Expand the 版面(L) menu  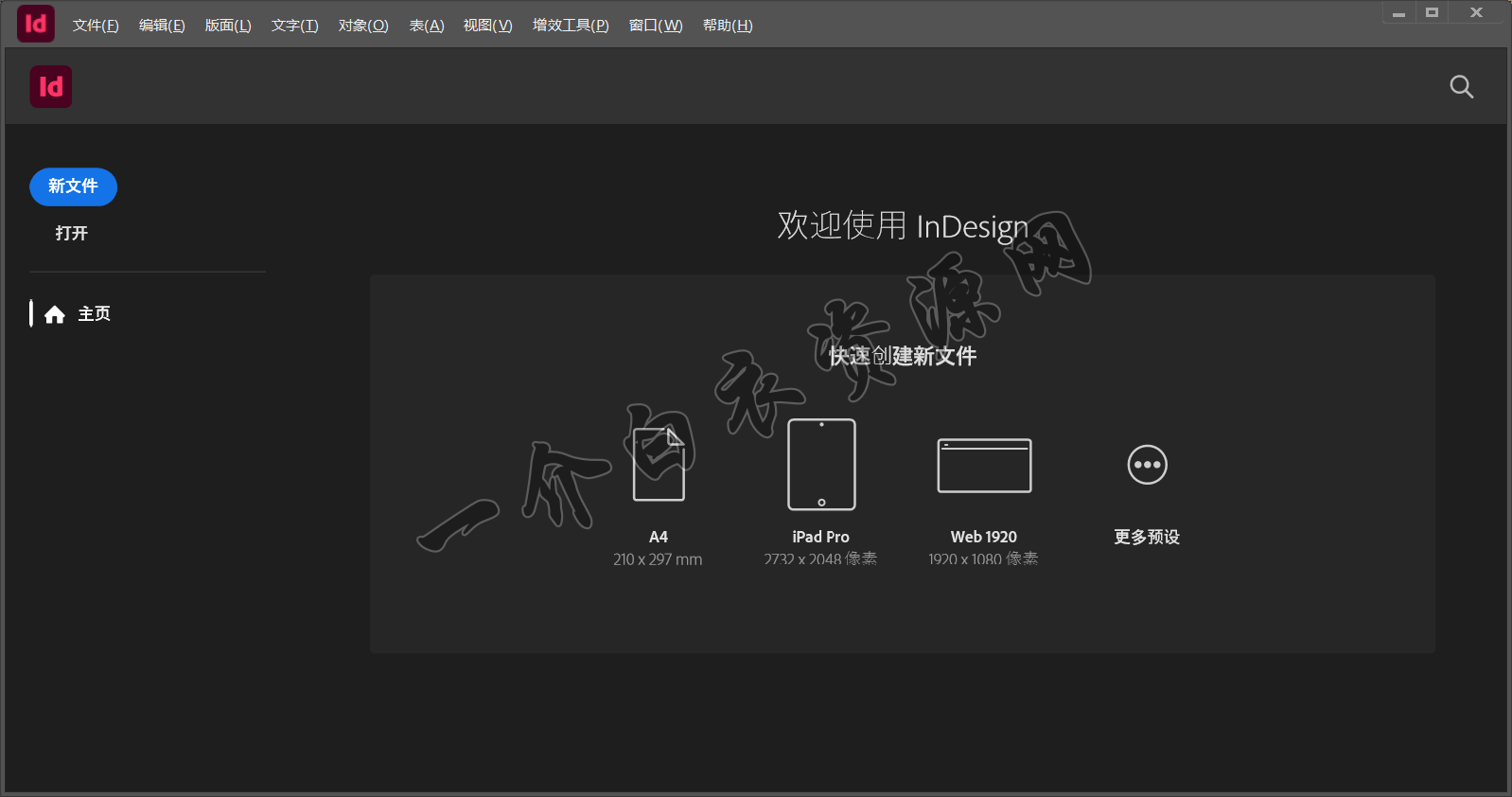click(x=228, y=26)
